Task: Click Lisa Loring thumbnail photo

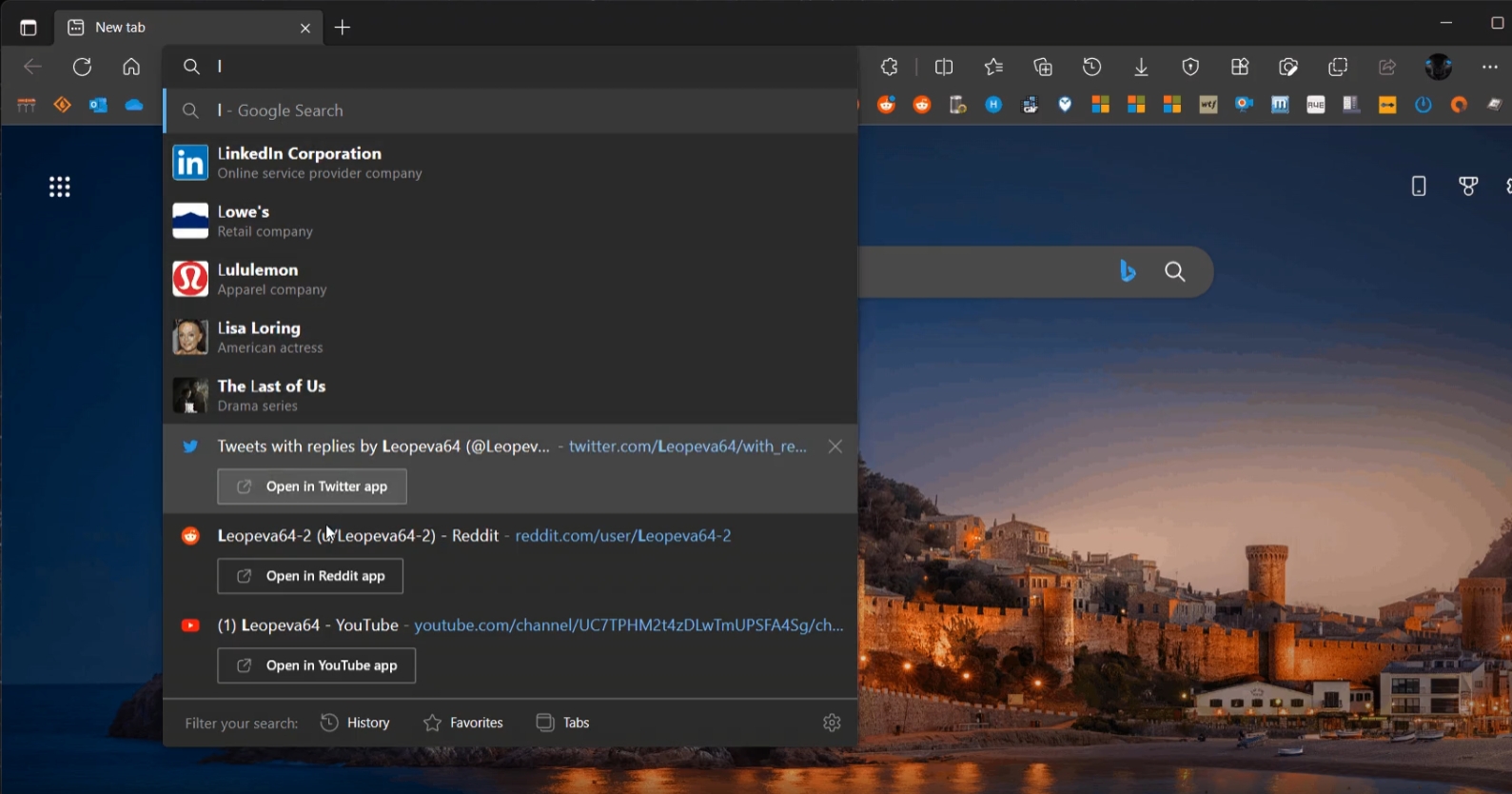Action: point(190,337)
